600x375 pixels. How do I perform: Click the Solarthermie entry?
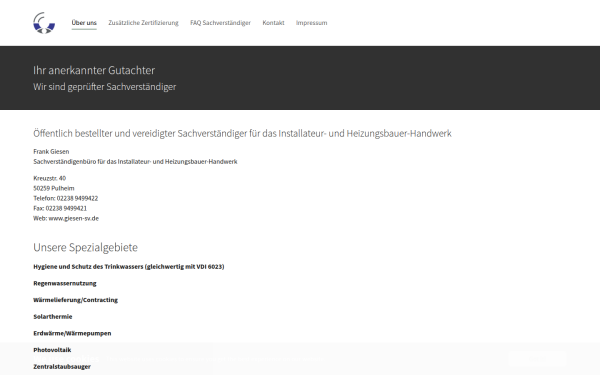[53, 317]
